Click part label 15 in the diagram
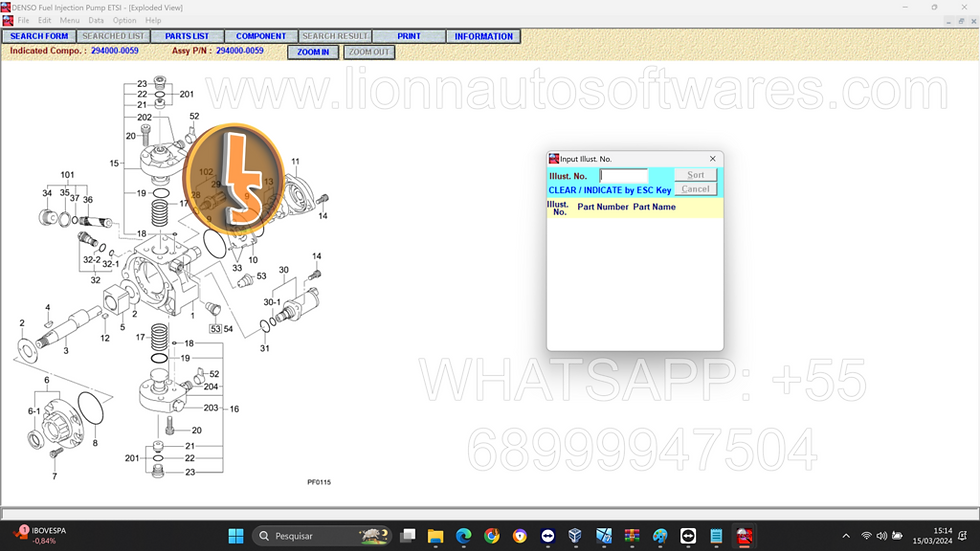Screen dimensions: 980x551 [114, 163]
